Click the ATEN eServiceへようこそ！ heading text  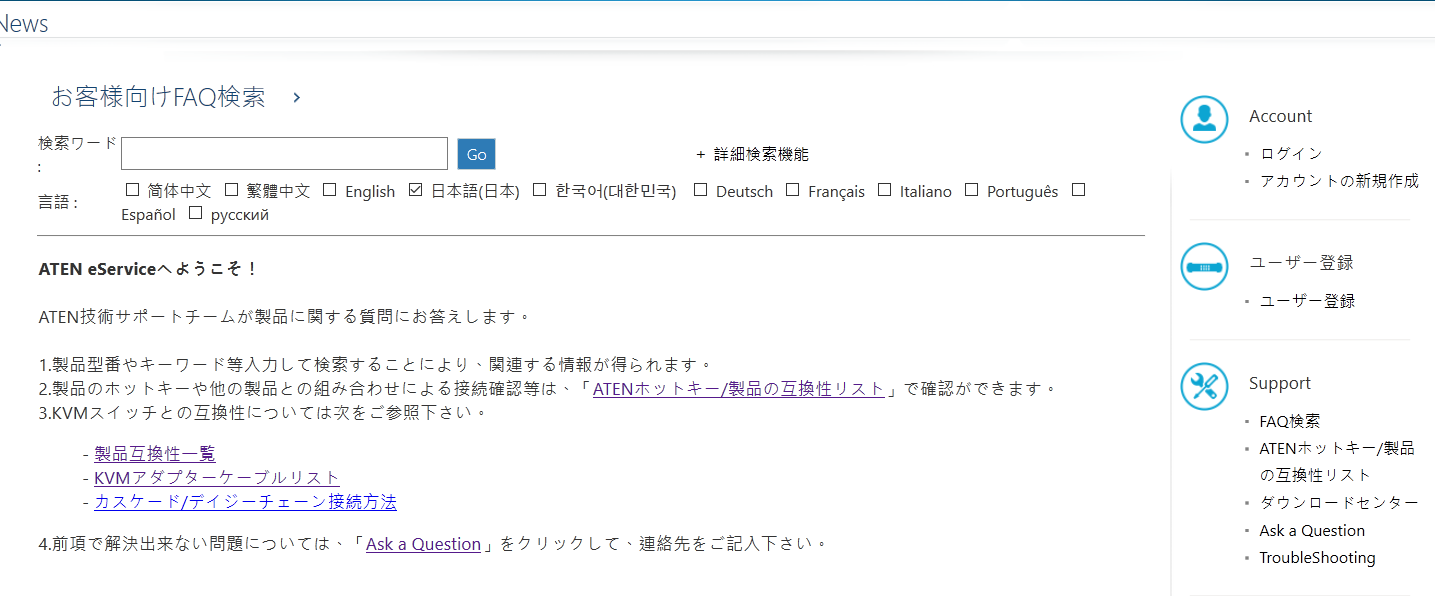coord(149,269)
